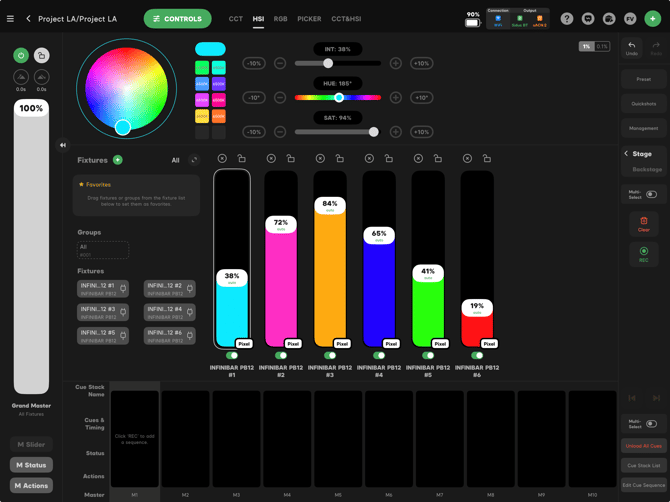Switch to the CCT&HSI tab
The height and width of the screenshot is (502, 670).
coord(346,19)
